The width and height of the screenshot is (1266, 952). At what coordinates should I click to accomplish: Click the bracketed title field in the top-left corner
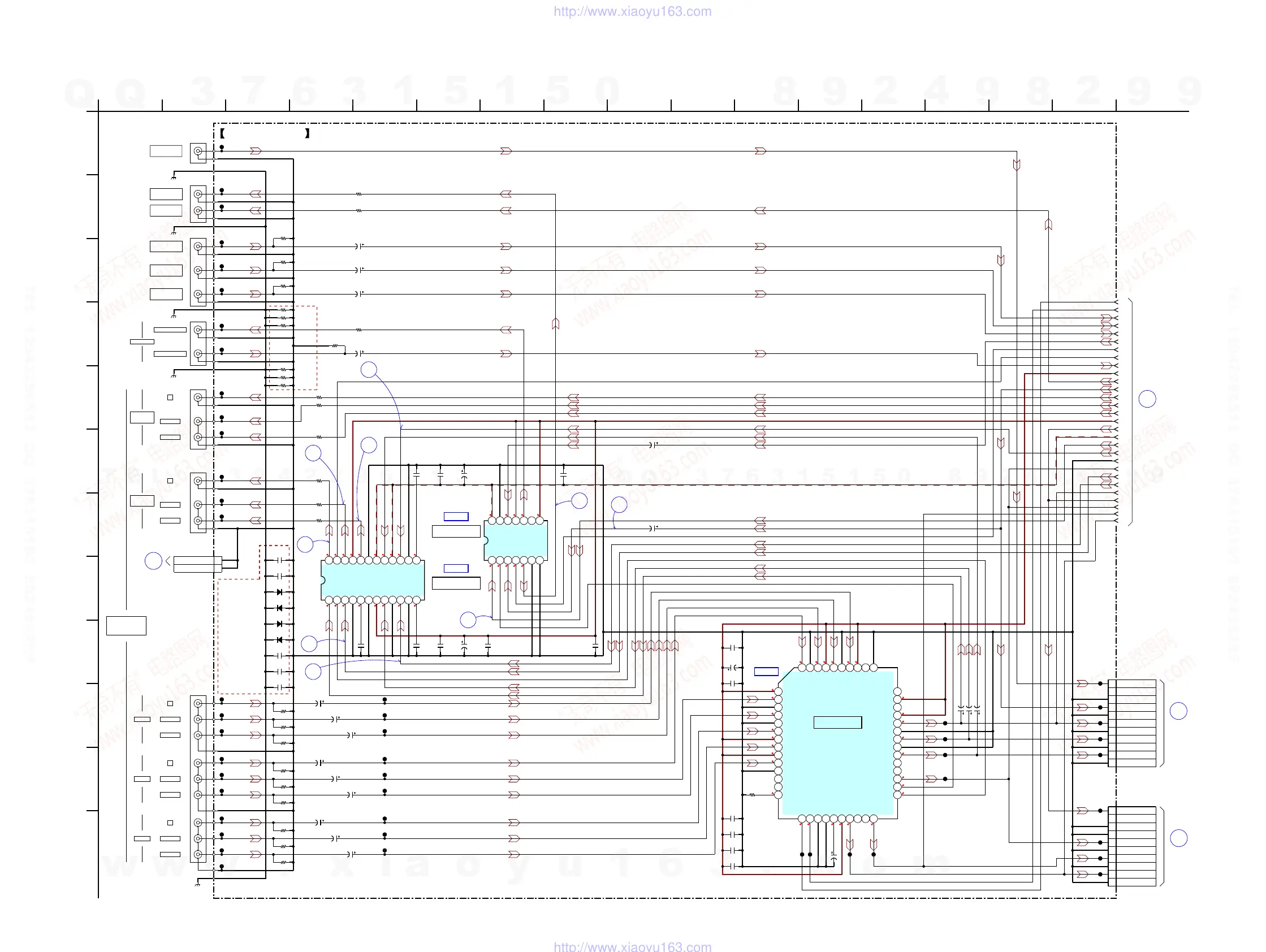[265, 133]
